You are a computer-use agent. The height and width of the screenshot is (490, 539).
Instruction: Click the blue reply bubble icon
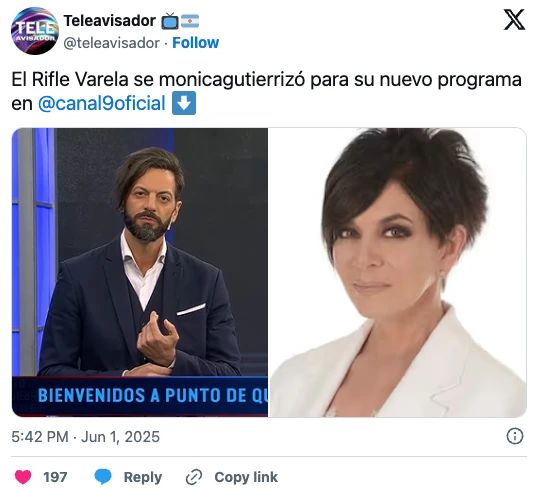(x=103, y=477)
